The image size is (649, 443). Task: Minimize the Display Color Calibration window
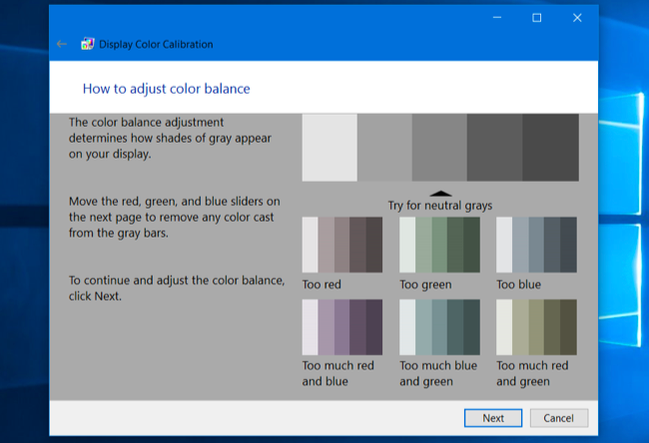(497, 17)
